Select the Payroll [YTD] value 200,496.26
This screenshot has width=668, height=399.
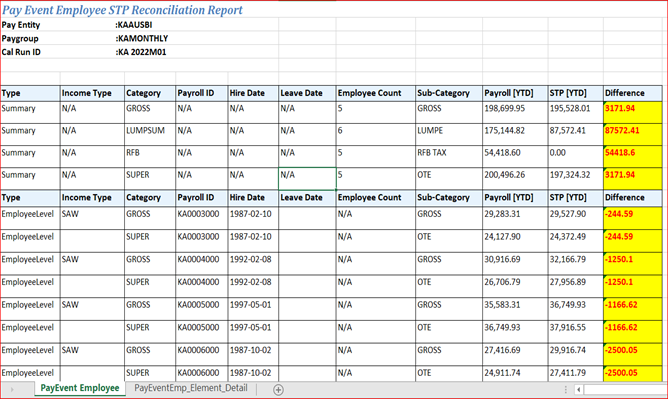(515, 179)
